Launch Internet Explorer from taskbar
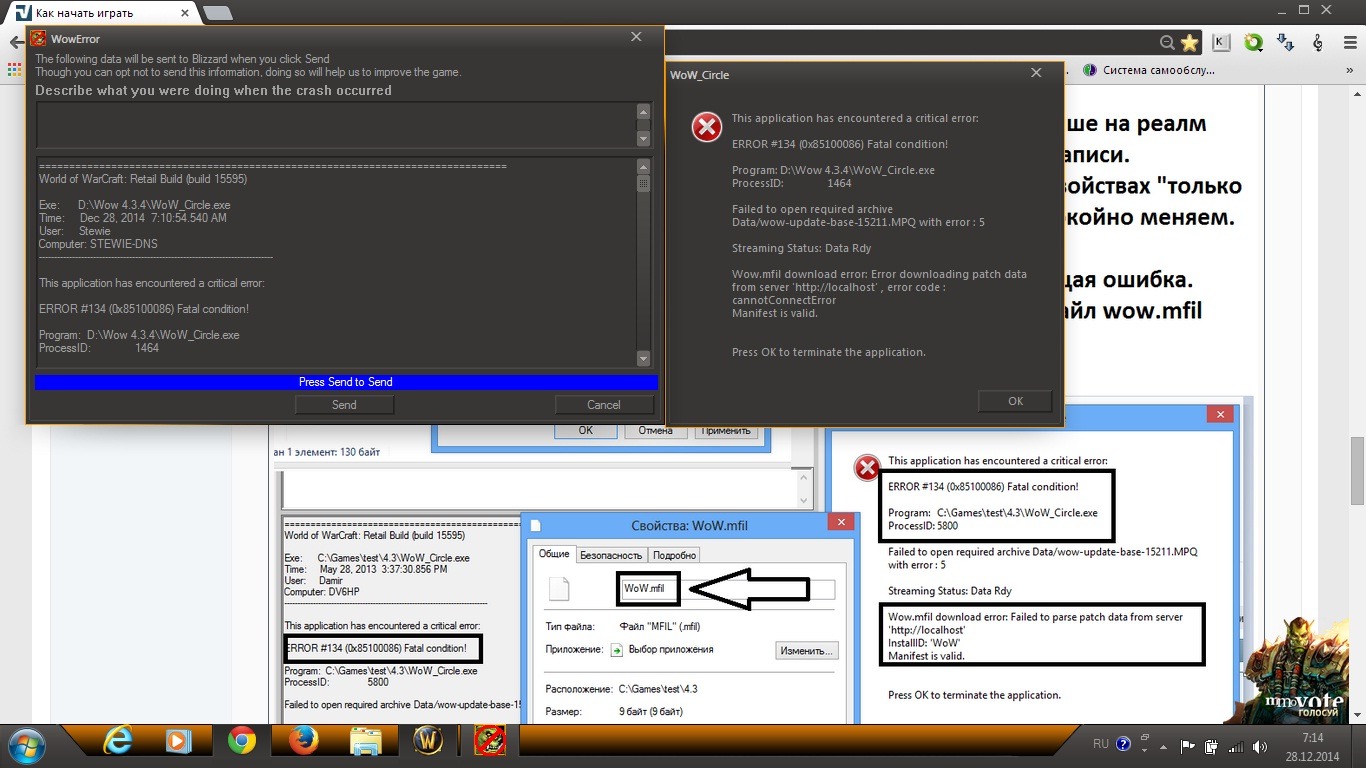This screenshot has width=1366, height=768. [x=118, y=741]
